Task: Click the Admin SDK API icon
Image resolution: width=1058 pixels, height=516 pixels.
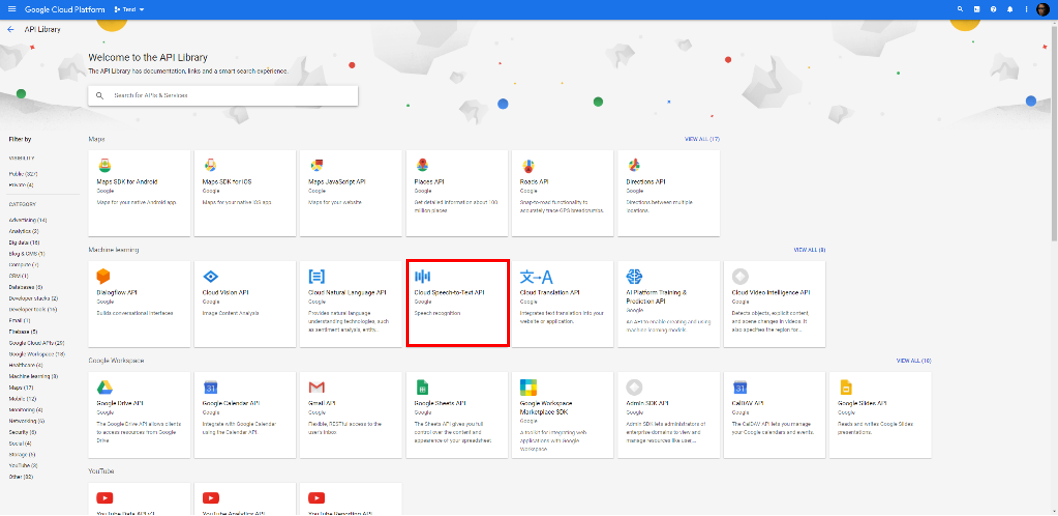Action: 634,387
